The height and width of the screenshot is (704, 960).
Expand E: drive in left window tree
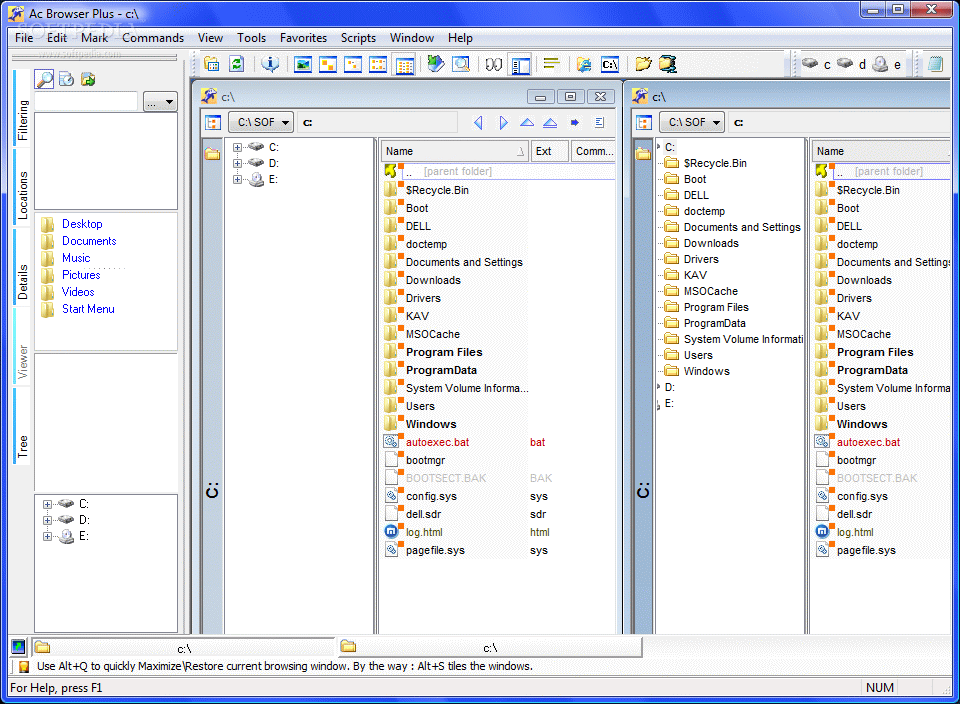237,179
